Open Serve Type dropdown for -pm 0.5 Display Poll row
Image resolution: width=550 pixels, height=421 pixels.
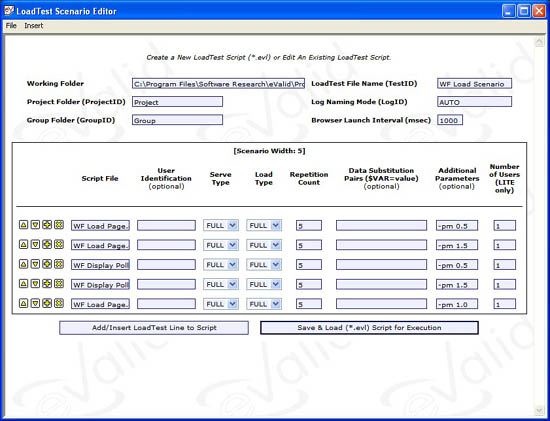point(221,265)
